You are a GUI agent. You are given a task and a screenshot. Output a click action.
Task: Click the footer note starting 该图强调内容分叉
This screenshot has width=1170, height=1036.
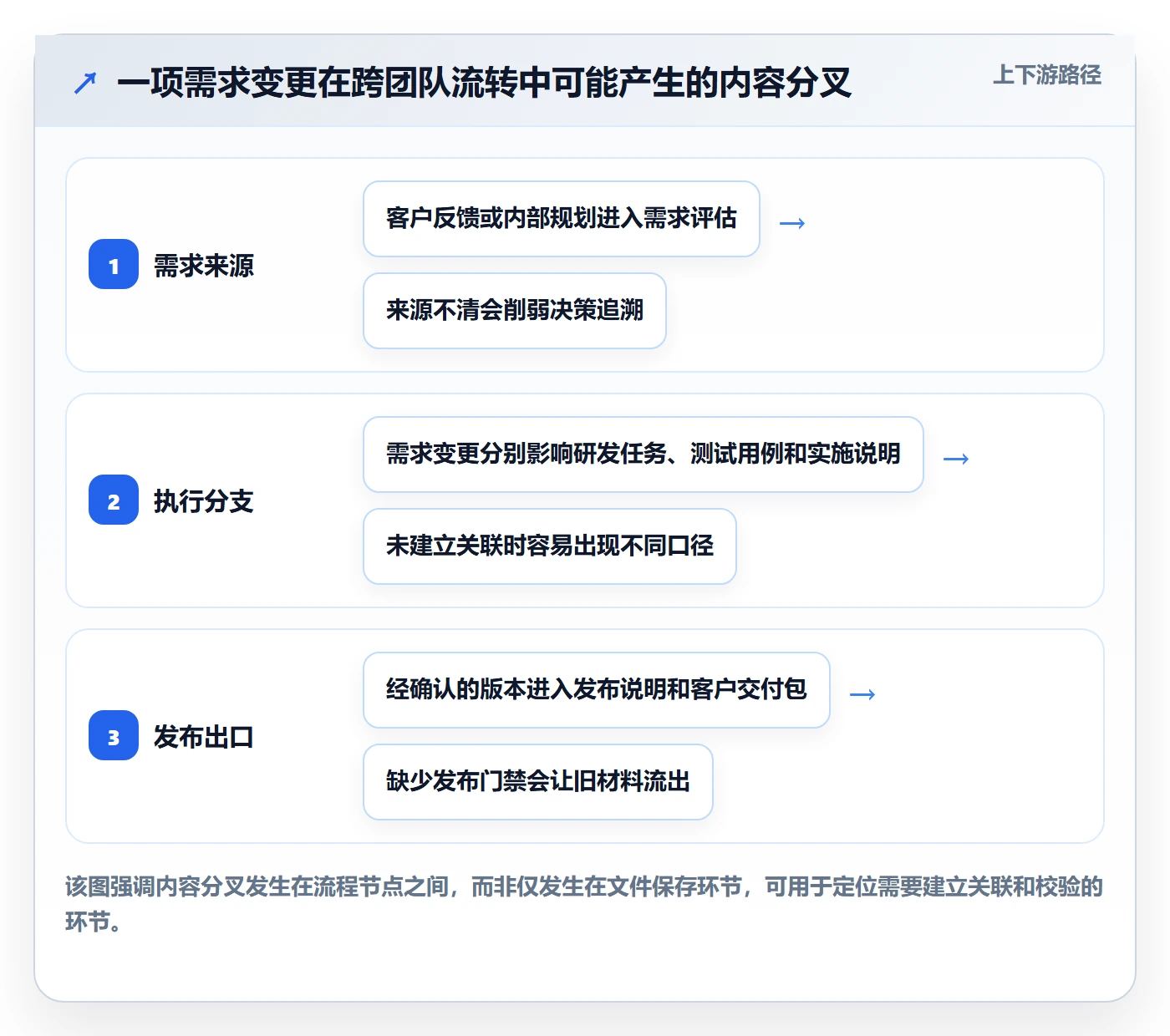pos(584,904)
